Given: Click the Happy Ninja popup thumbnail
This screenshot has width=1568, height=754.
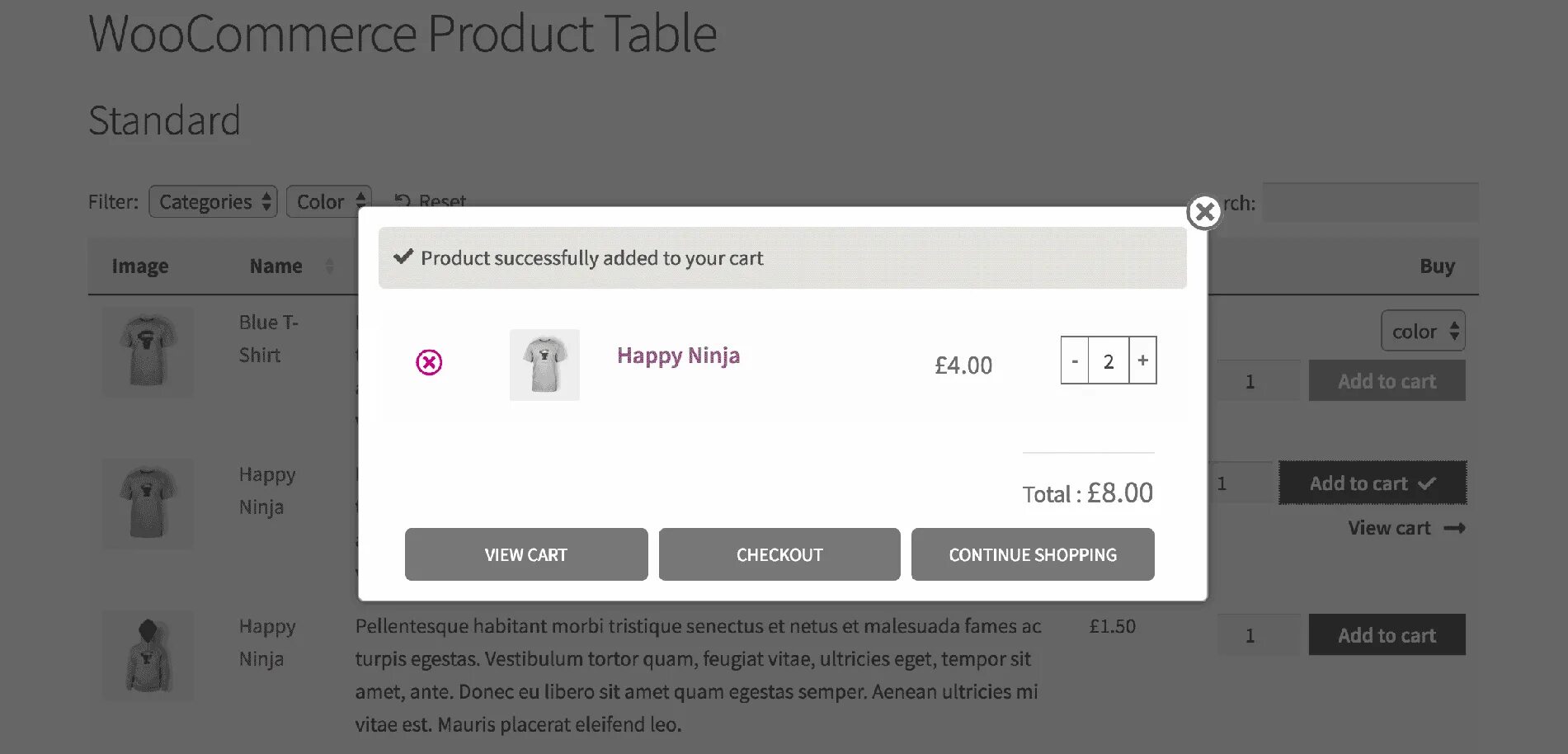Looking at the screenshot, I should click(x=544, y=365).
